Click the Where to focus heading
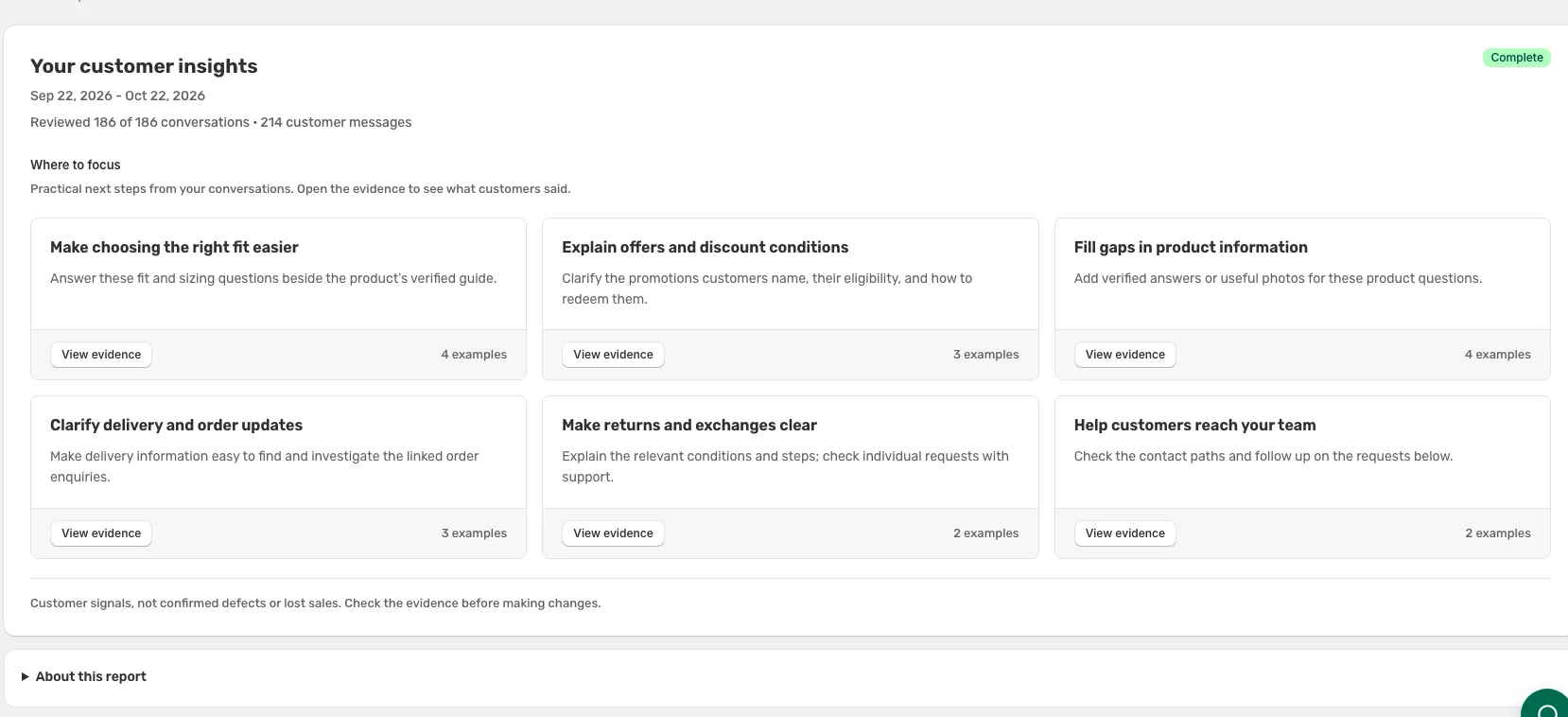 pos(76,165)
